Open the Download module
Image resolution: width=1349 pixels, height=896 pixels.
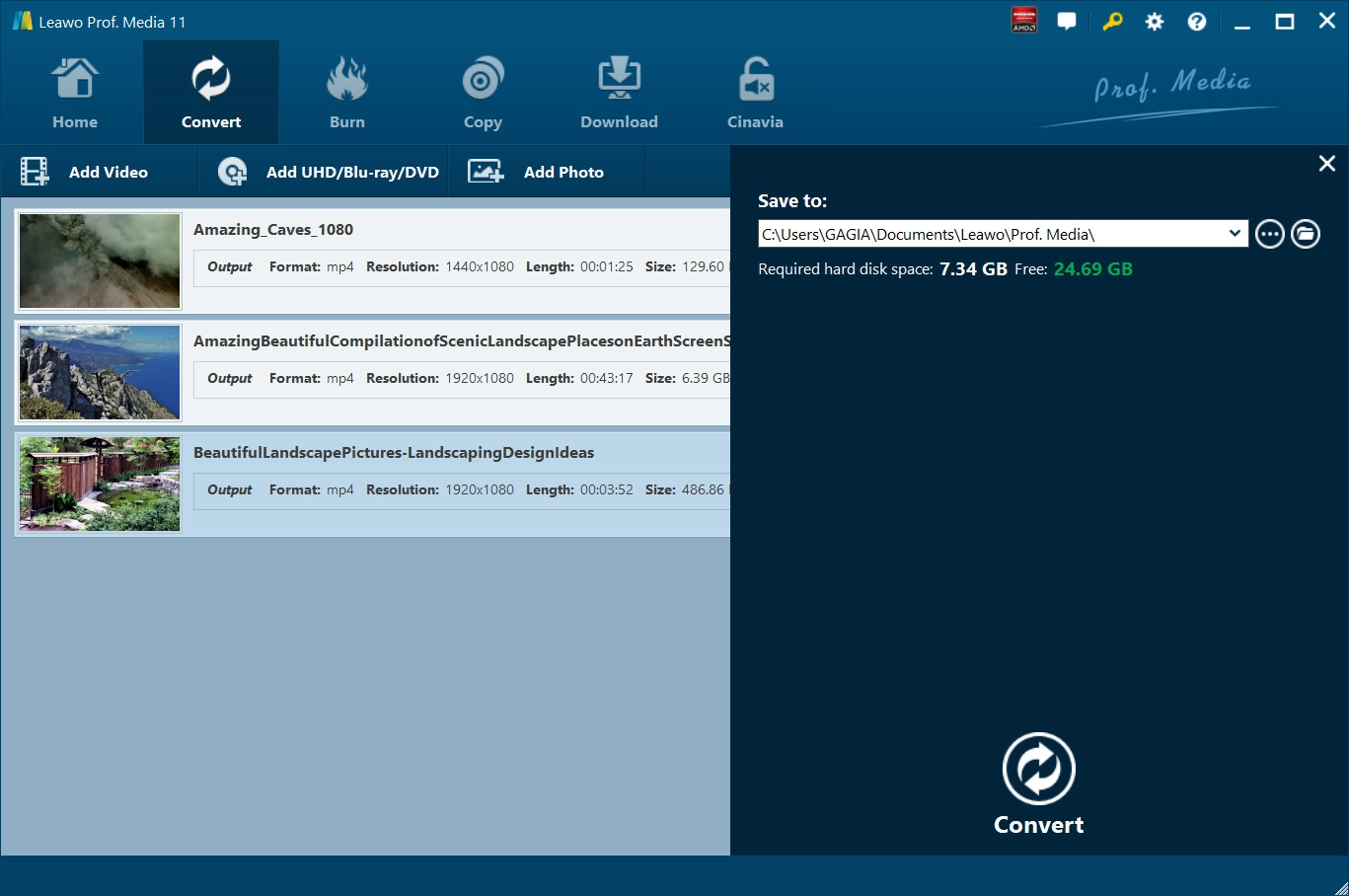pos(619,95)
